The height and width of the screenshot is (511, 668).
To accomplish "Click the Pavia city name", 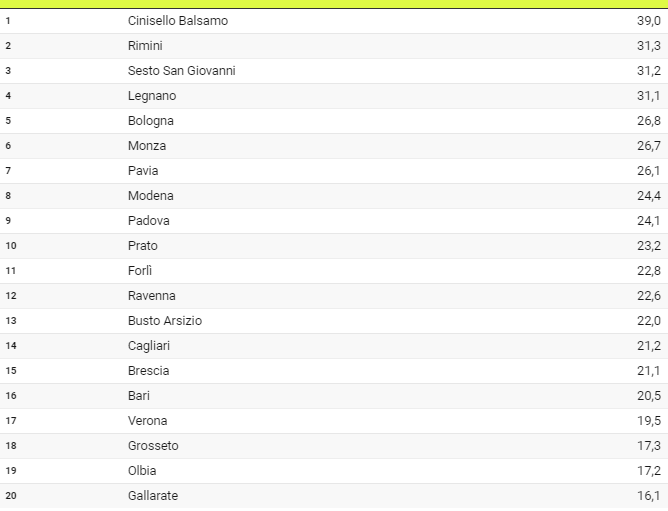I will (x=143, y=171).
